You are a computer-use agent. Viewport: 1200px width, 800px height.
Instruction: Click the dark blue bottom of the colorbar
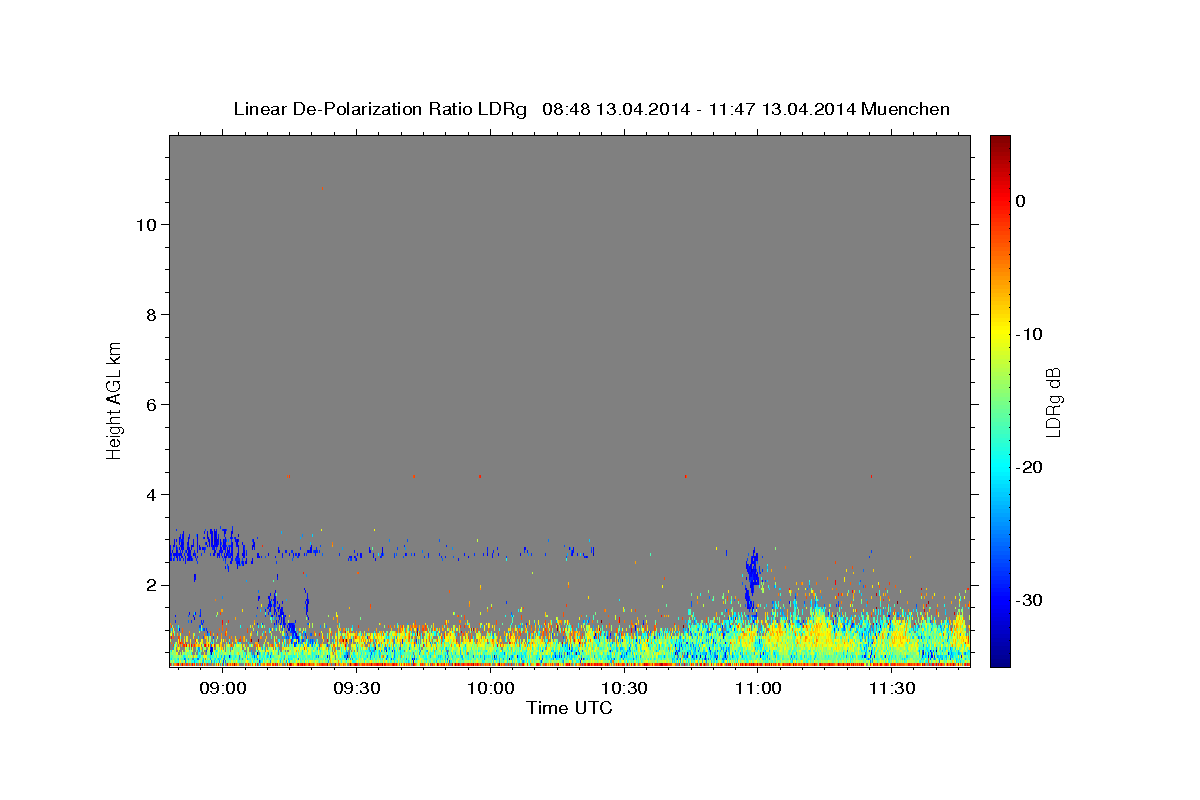[1000, 655]
